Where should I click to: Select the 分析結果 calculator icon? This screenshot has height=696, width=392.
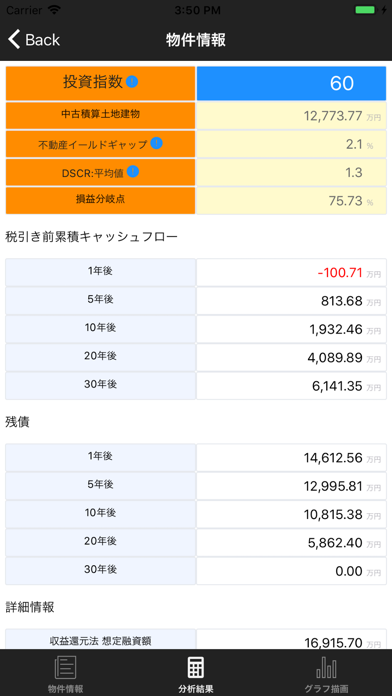[196, 668]
